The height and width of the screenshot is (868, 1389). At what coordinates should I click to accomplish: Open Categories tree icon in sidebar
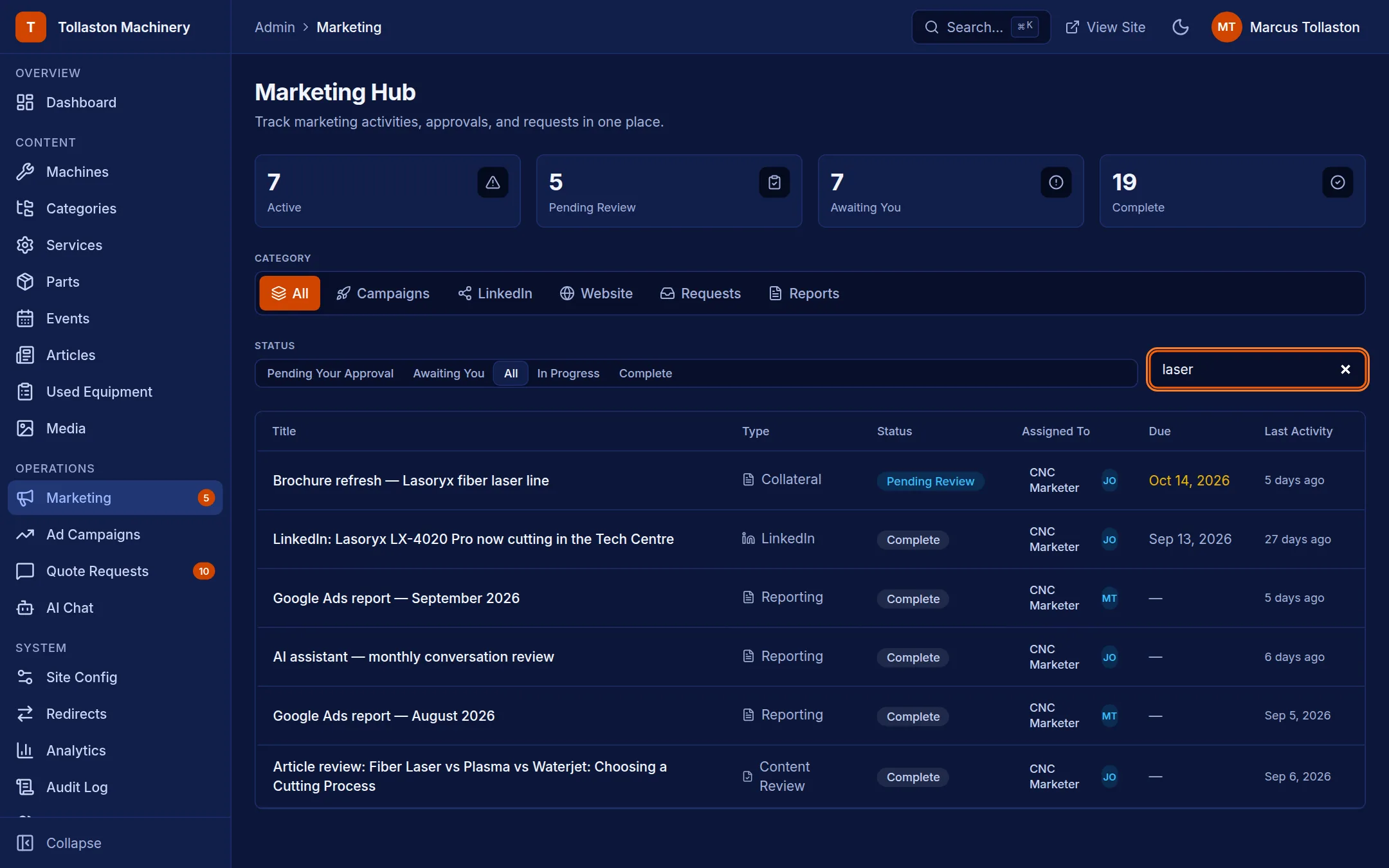click(25, 208)
